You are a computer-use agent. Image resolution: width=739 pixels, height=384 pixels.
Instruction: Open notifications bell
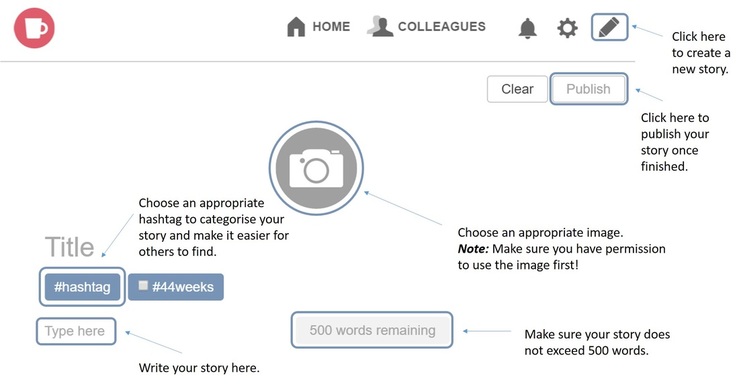[527, 28]
